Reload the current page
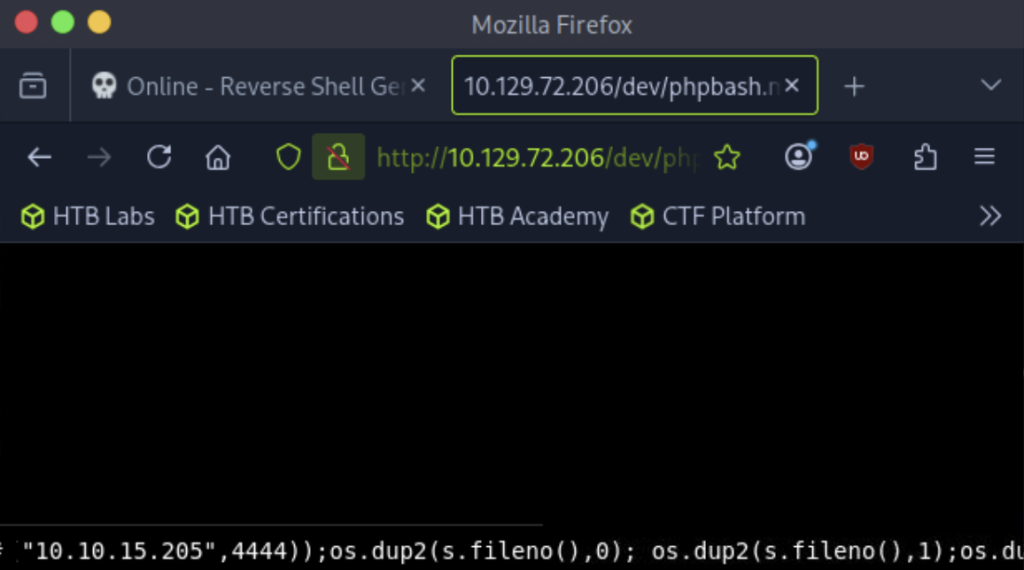Screen dimensions: 1024x570 159,157
